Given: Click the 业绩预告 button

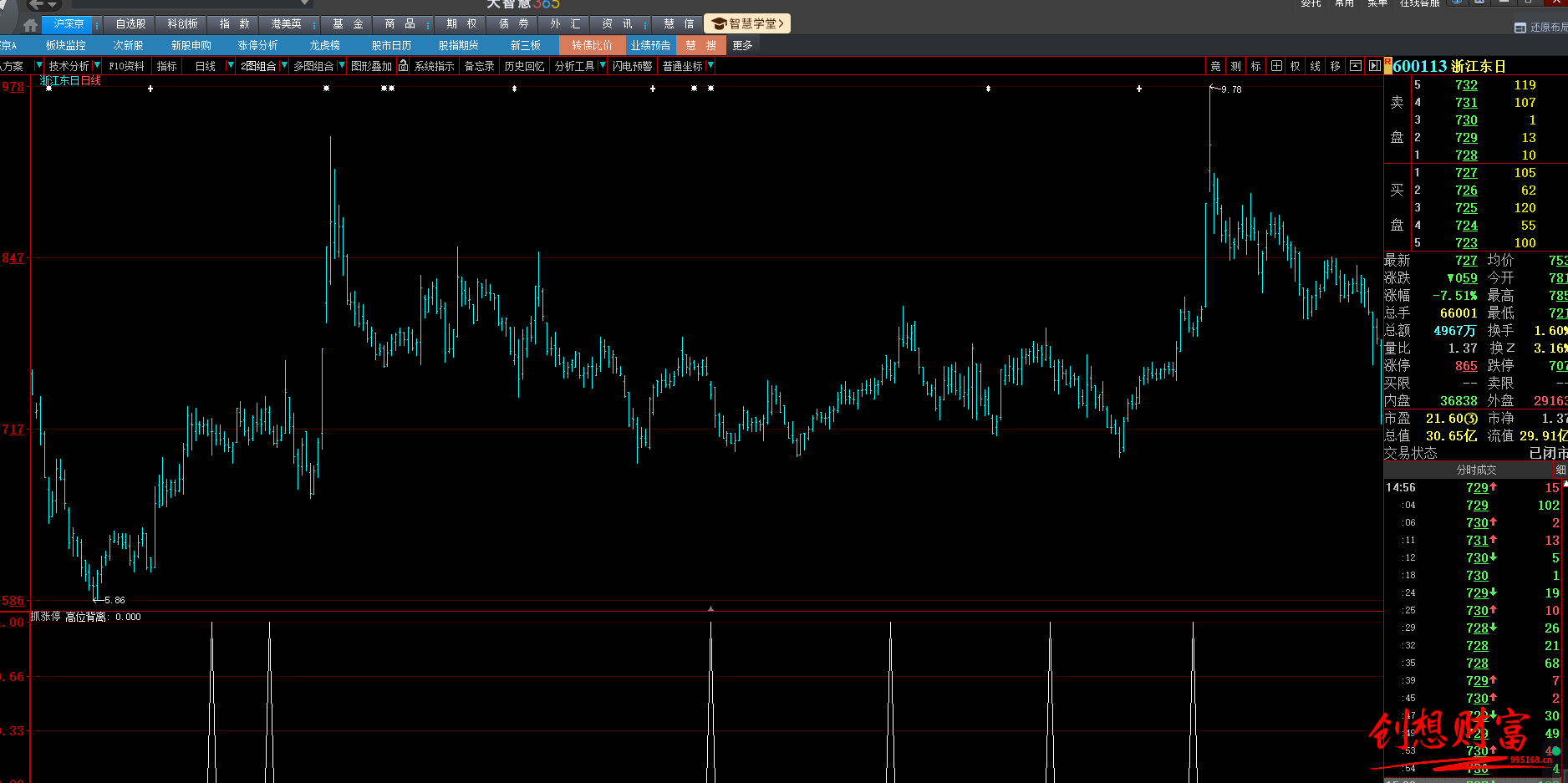Looking at the screenshot, I should 650,45.
